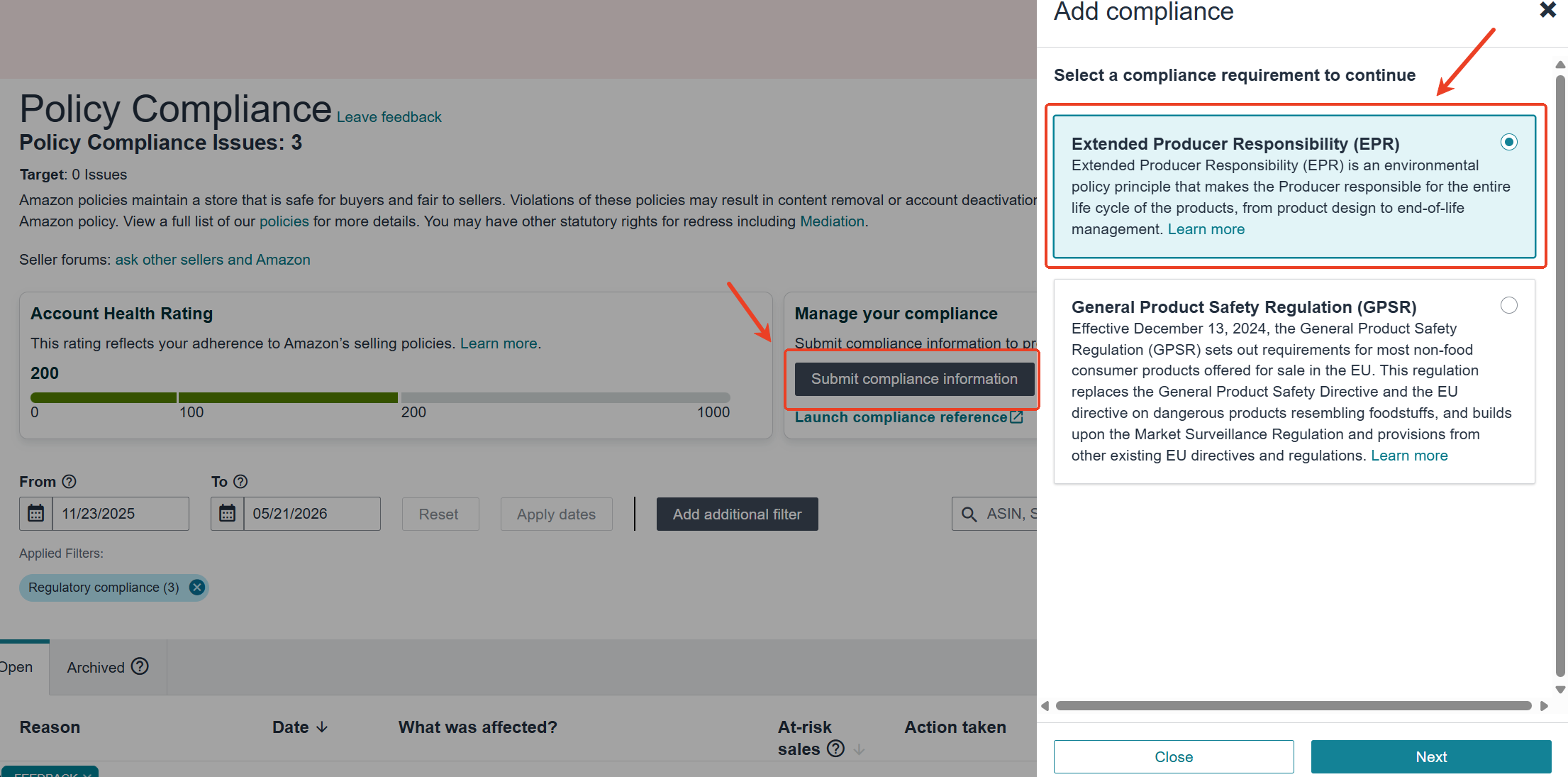Image resolution: width=1568 pixels, height=777 pixels.
Task: Click Submit compliance information button
Action: (914, 379)
